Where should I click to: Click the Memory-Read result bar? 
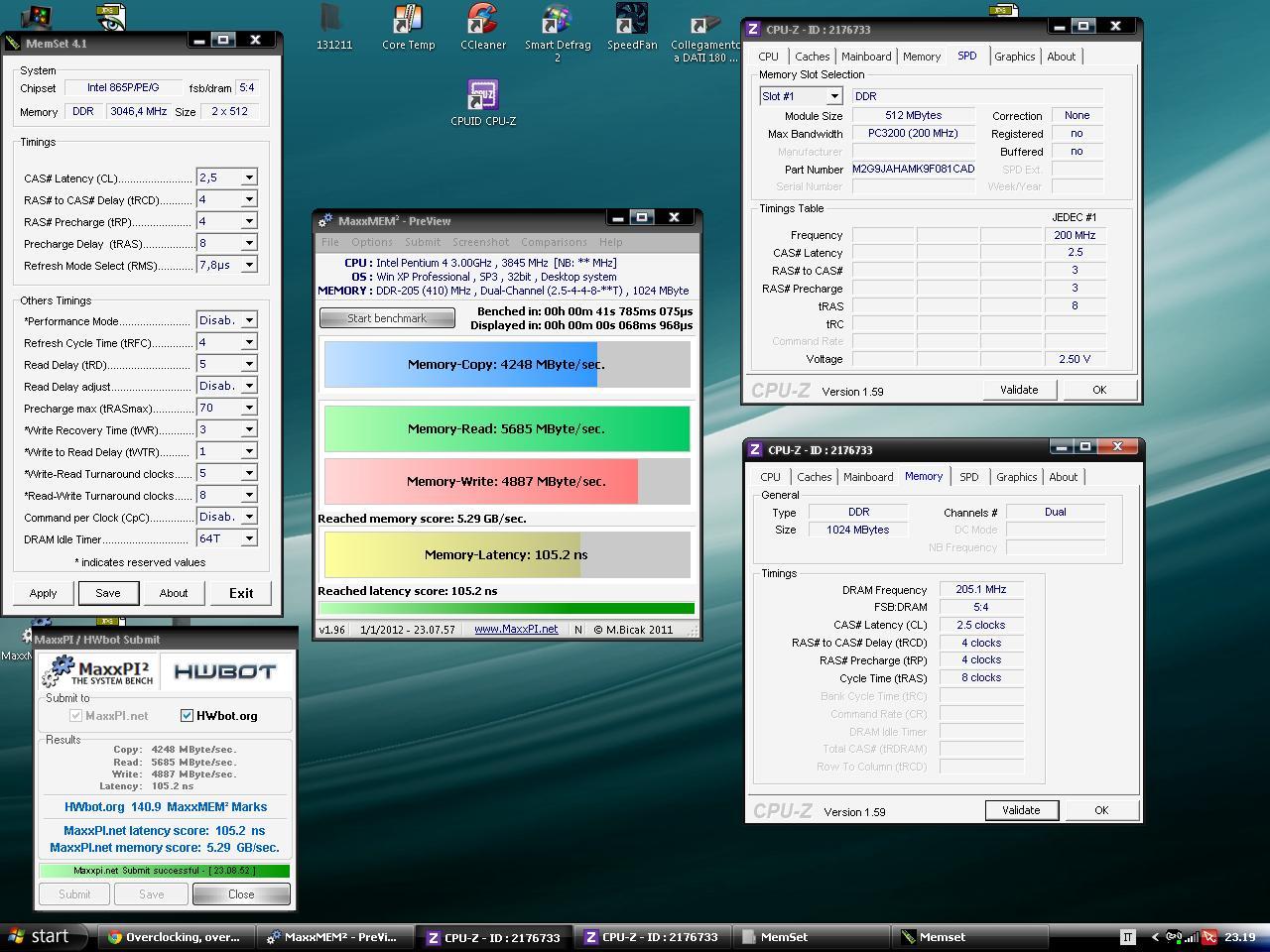click(507, 428)
